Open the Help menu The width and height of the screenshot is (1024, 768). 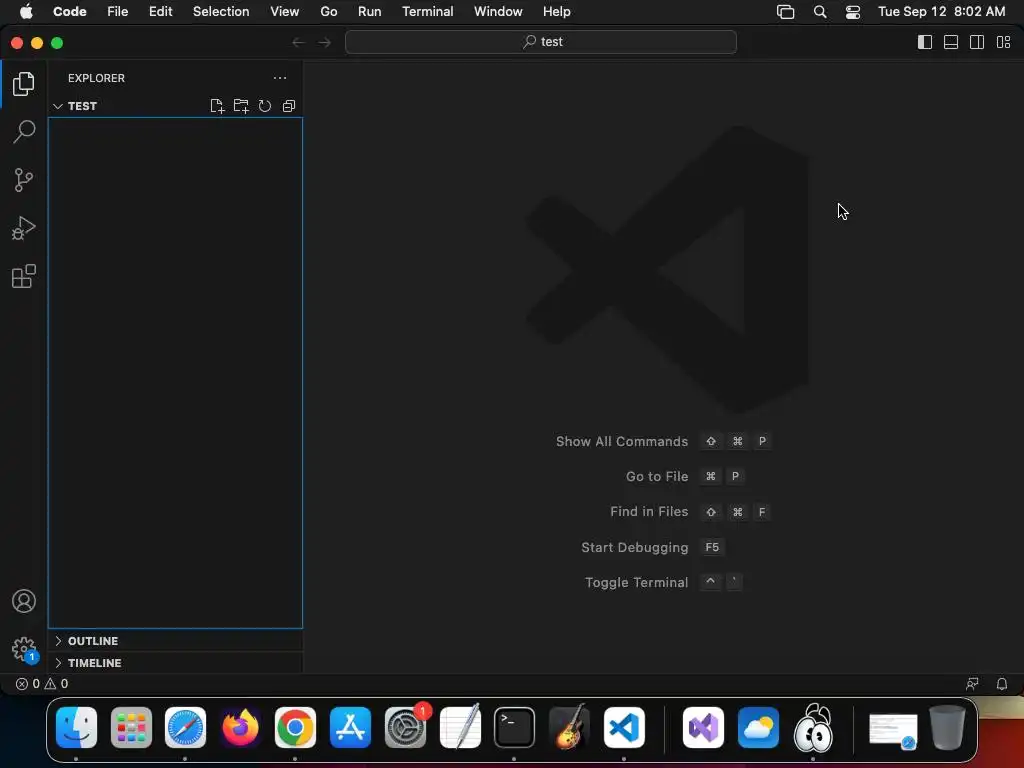pos(556,12)
